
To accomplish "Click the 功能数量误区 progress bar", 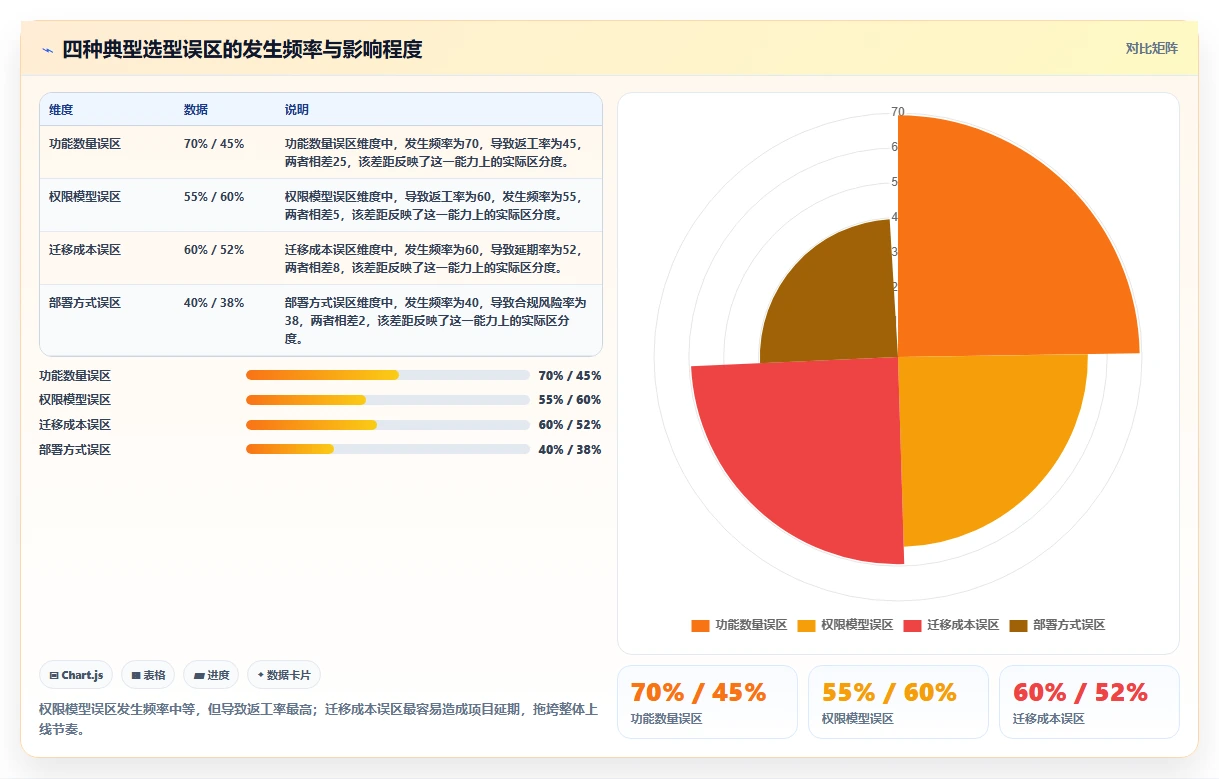I will [x=388, y=375].
